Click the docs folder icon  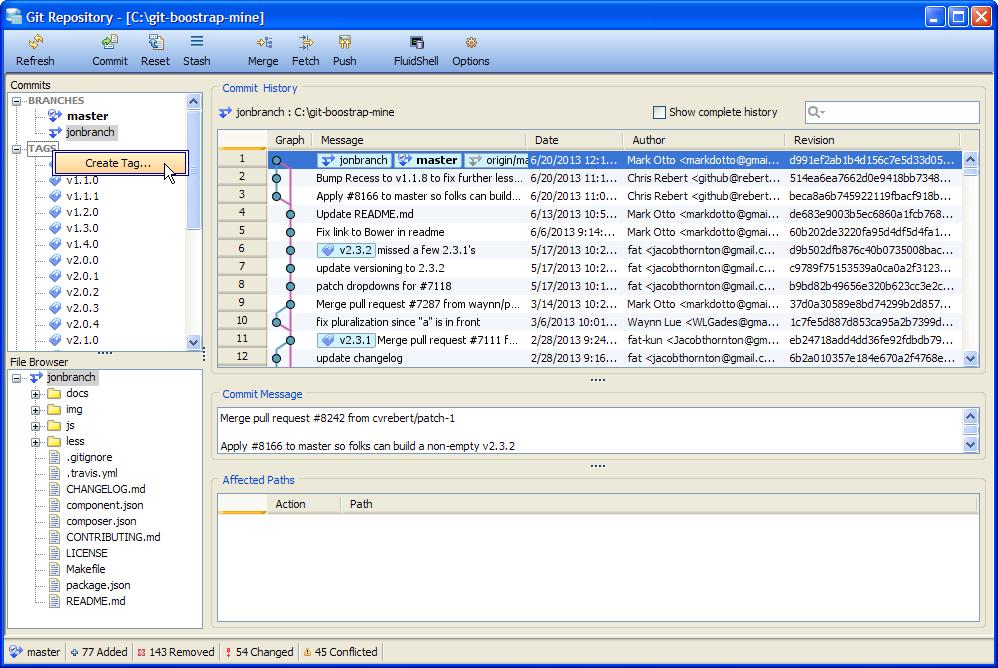[x=54, y=393]
